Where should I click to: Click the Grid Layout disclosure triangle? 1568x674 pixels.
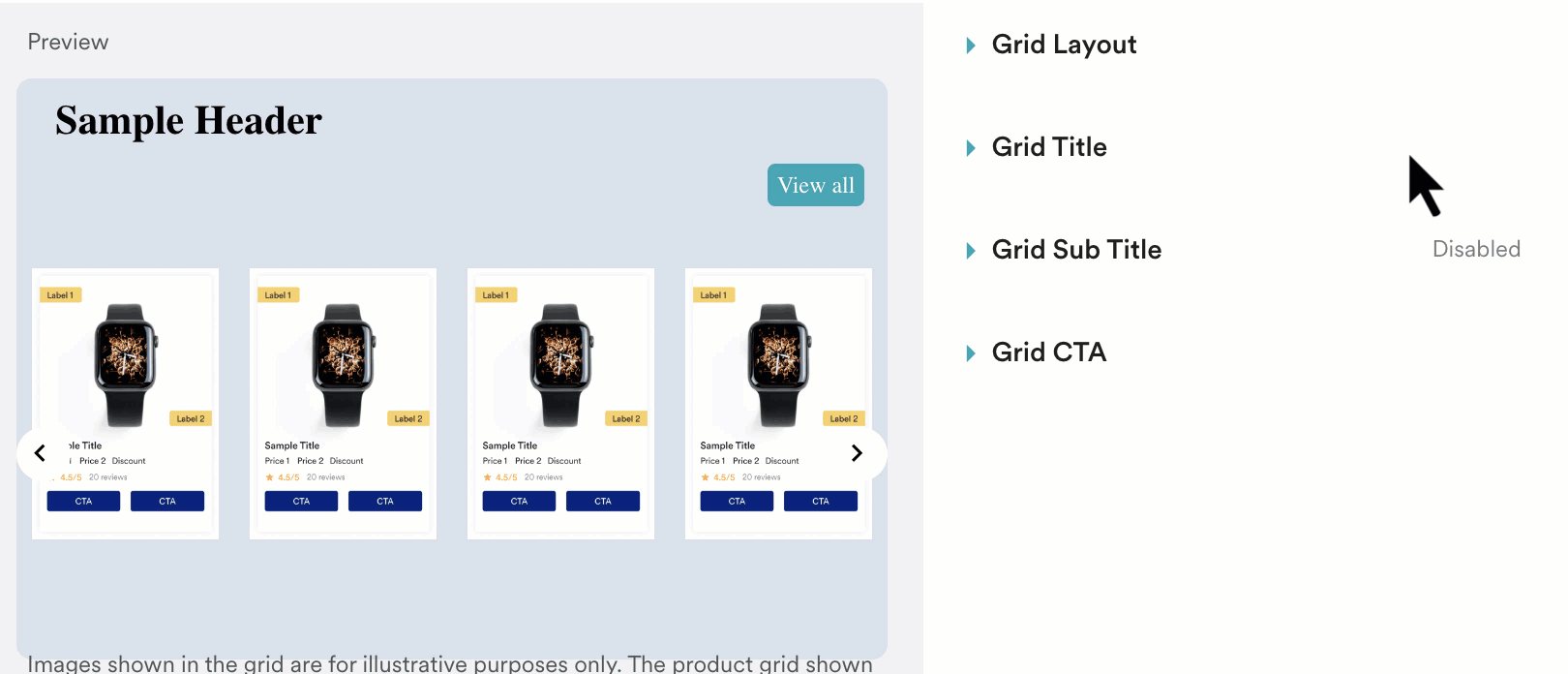pos(969,44)
